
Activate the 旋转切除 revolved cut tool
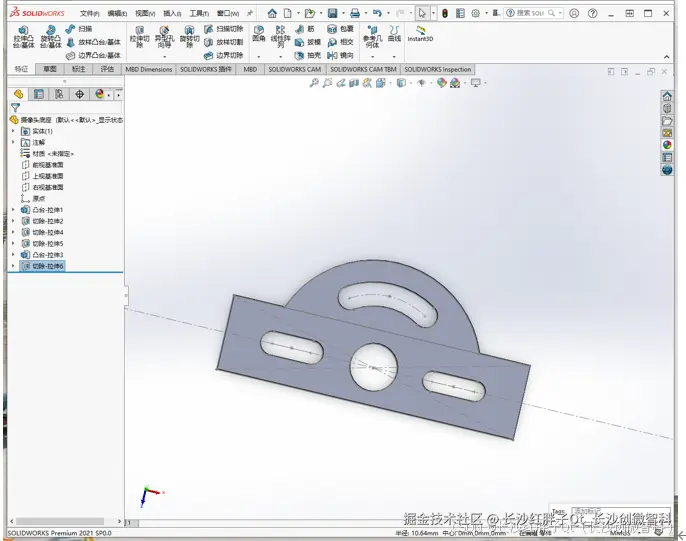tap(189, 36)
